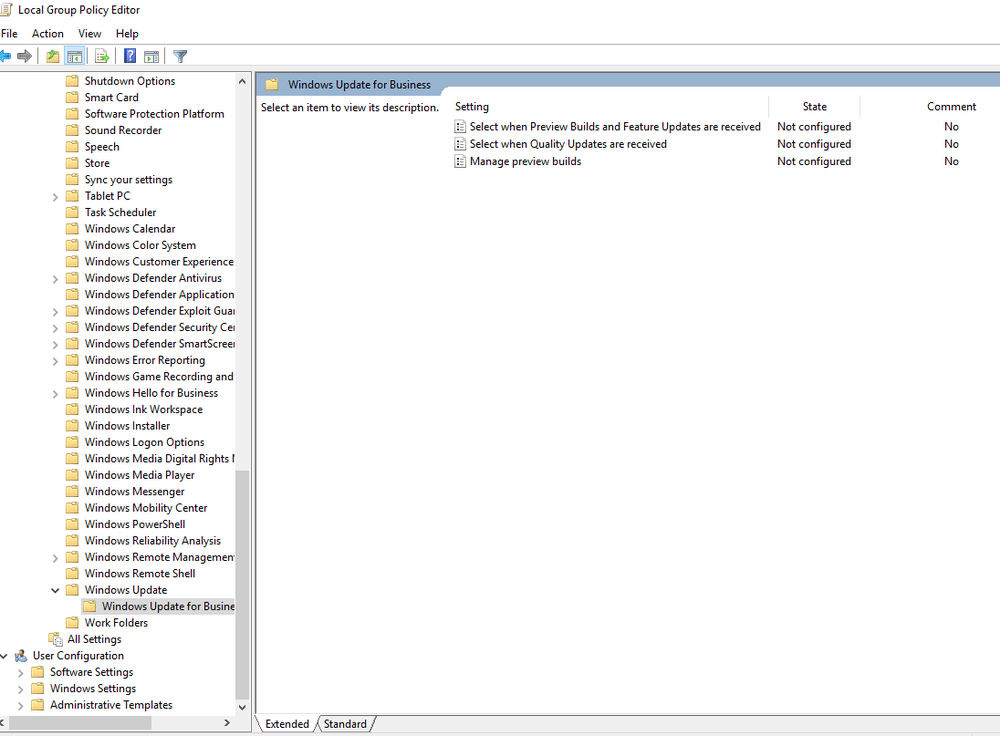Click the Up One Level toolbar icon

tap(53, 56)
